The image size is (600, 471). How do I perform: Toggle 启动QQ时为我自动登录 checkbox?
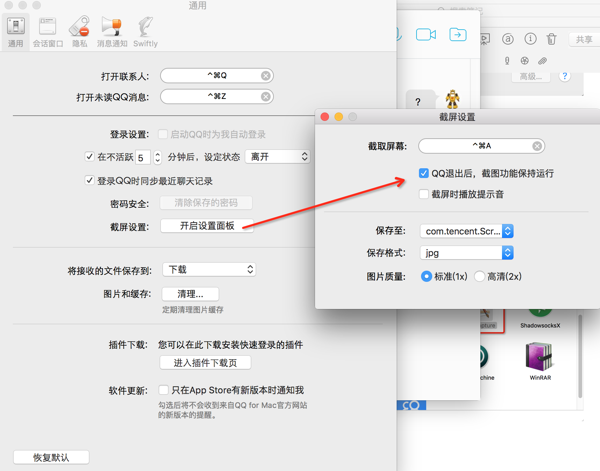[x=163, y=134]
